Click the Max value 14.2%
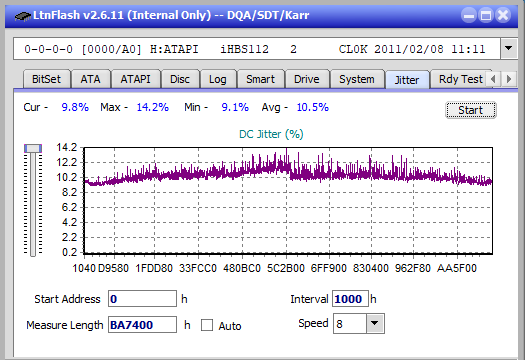This screenshot has height=360, width=525. tap(153, 107)
